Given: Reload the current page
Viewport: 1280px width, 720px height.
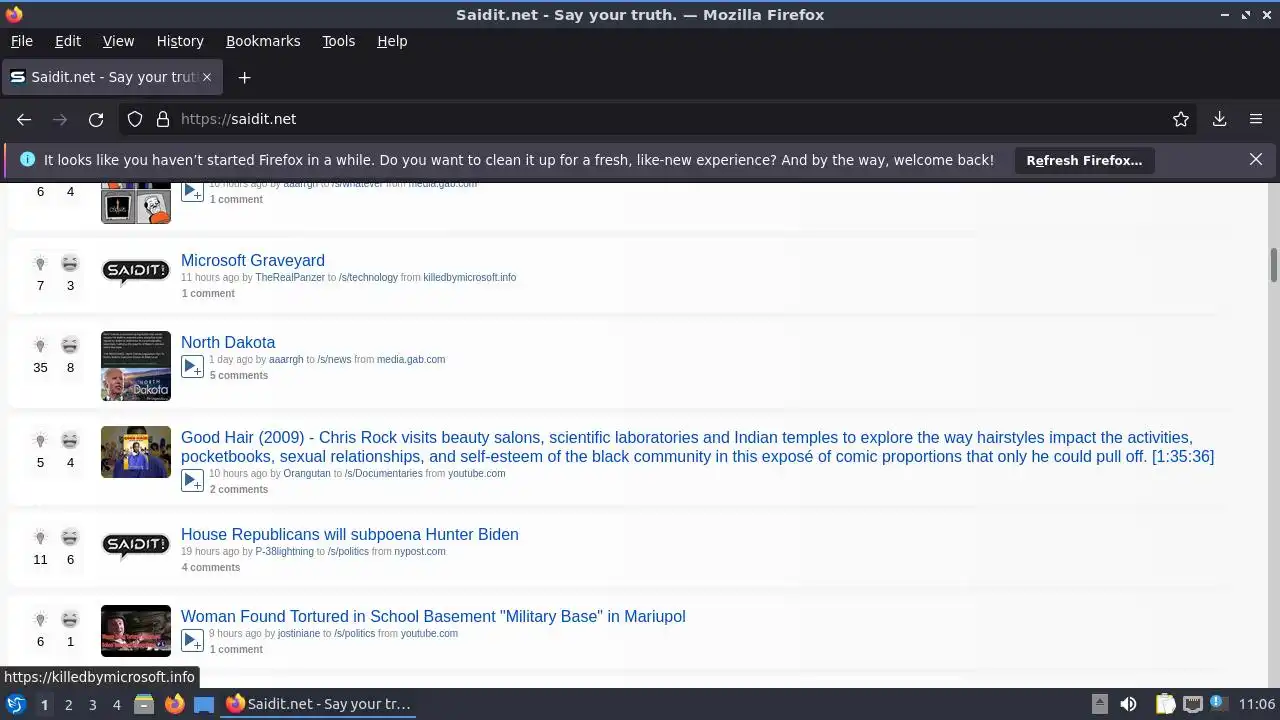Looking at the screenshot, I should (x=96, y=119).
